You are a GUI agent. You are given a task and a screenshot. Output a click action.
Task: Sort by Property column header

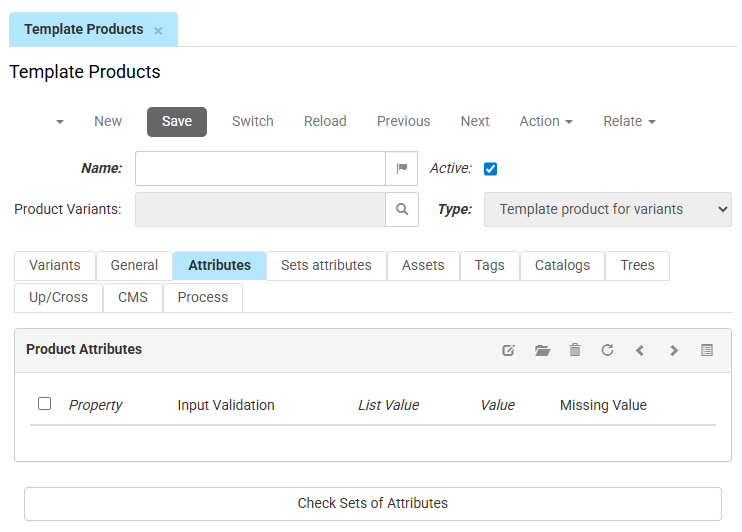96,405
